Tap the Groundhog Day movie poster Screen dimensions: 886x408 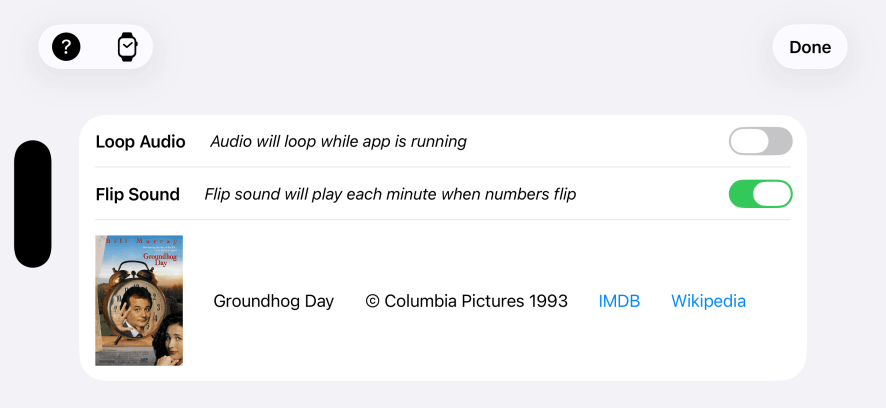139,301
